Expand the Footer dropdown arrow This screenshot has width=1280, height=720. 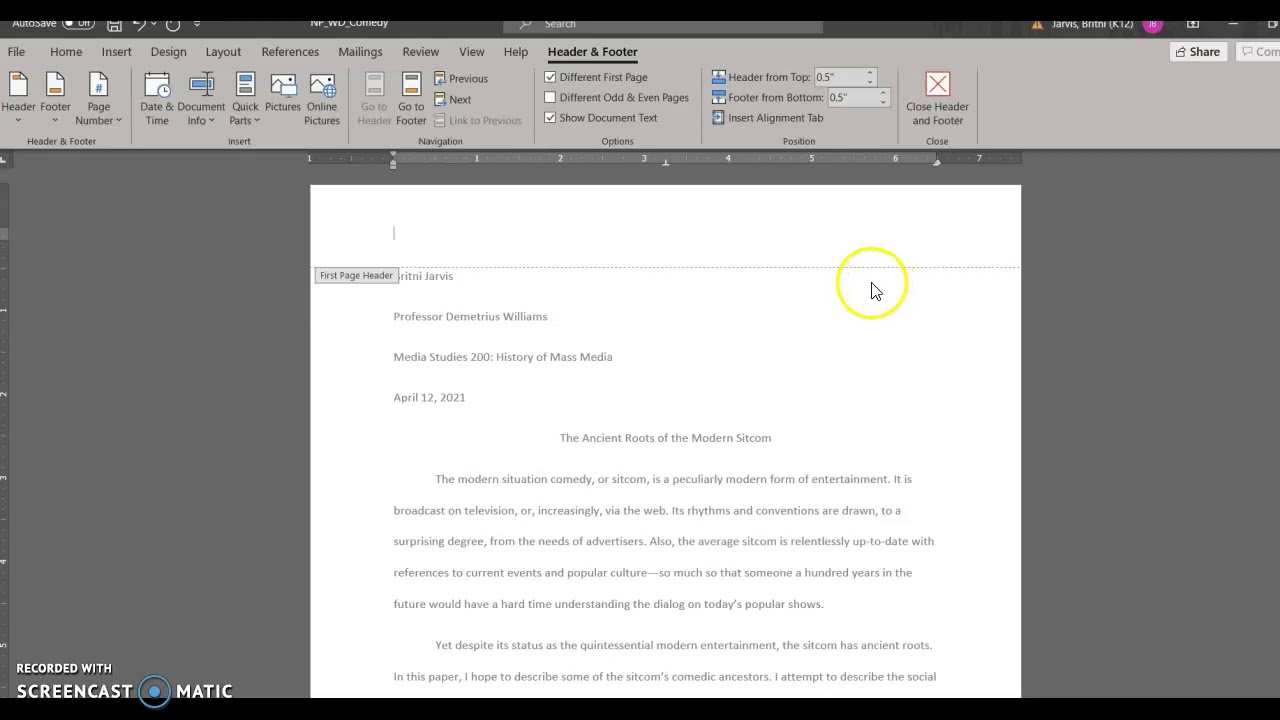55,121
